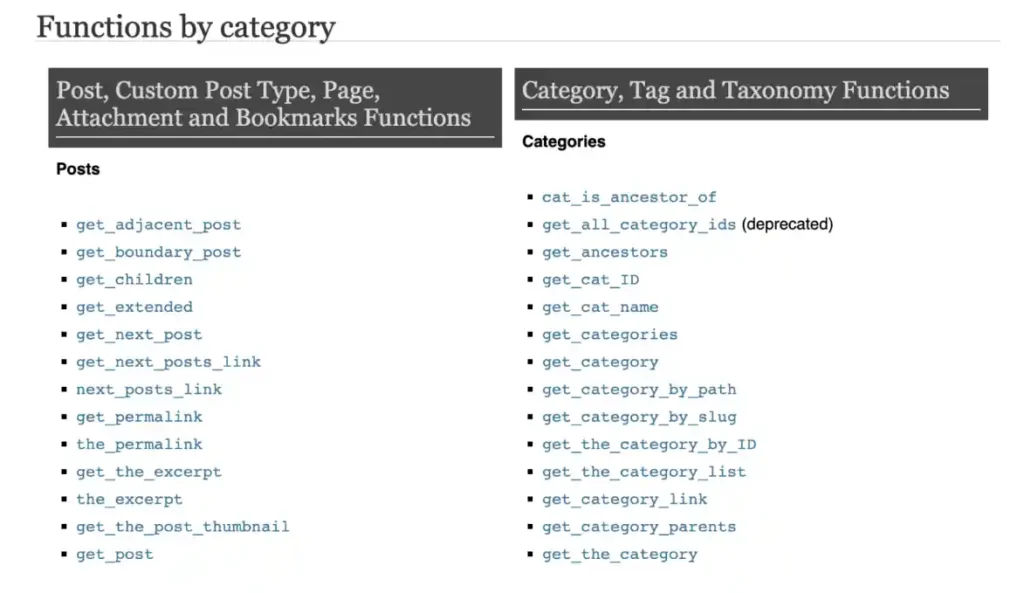The width and height of the screenshot is (1024, 593).
Task: Open the get_the_post_thumbnail page
Action: point(182,526)
